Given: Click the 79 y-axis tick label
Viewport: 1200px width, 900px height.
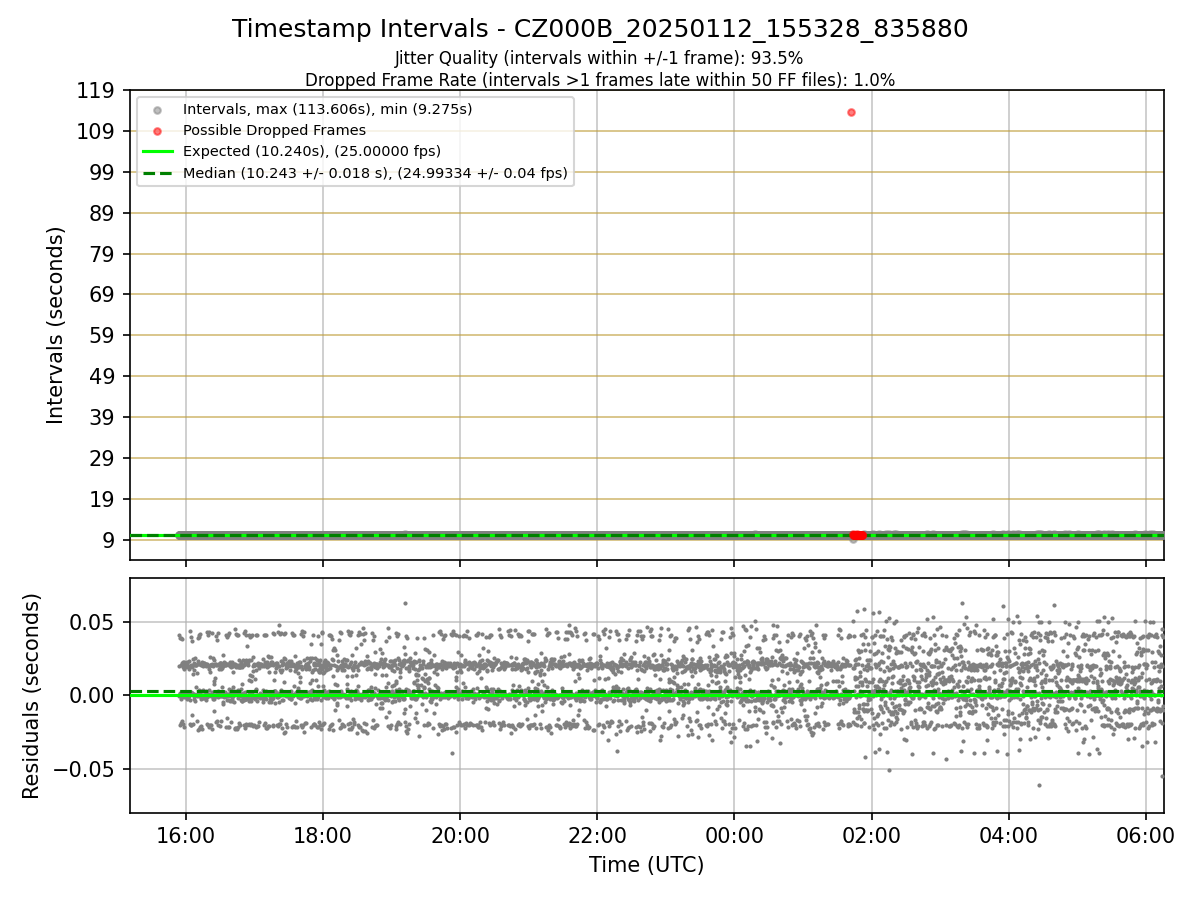Looking at the screenshot, I should [x=104, y=254].
